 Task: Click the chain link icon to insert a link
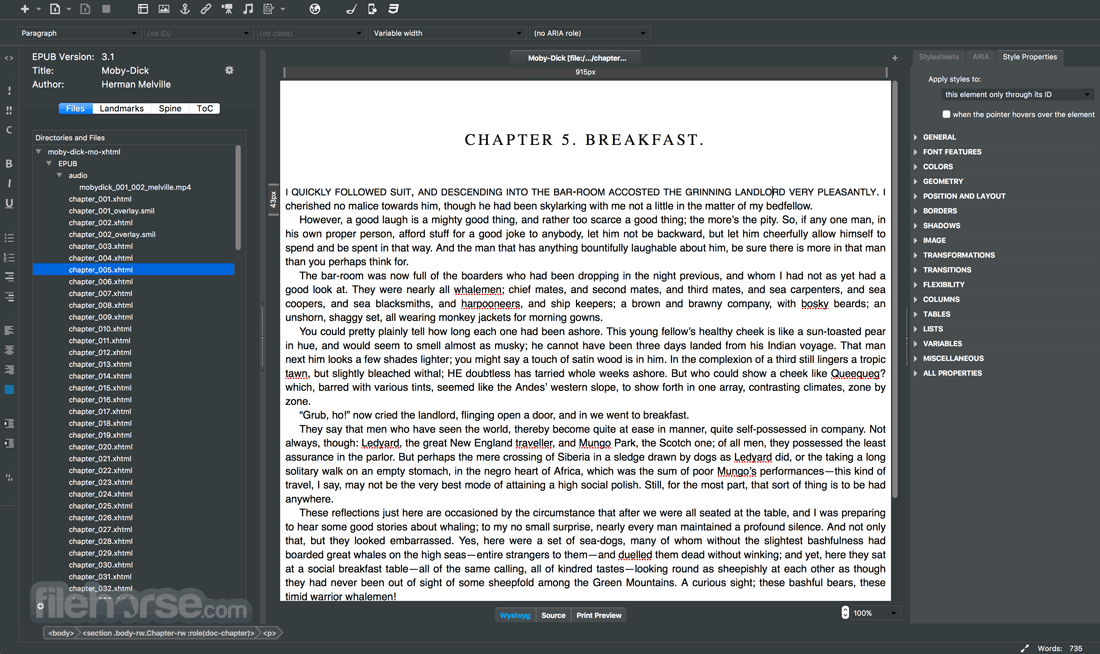point(206,9)
